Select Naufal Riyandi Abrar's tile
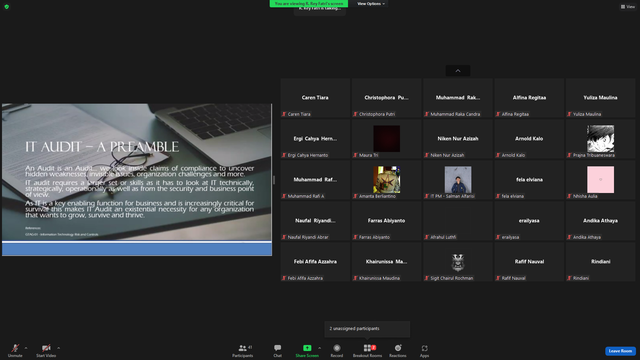The height and width of the screenshot is (360, 640). tap(315, 221)
